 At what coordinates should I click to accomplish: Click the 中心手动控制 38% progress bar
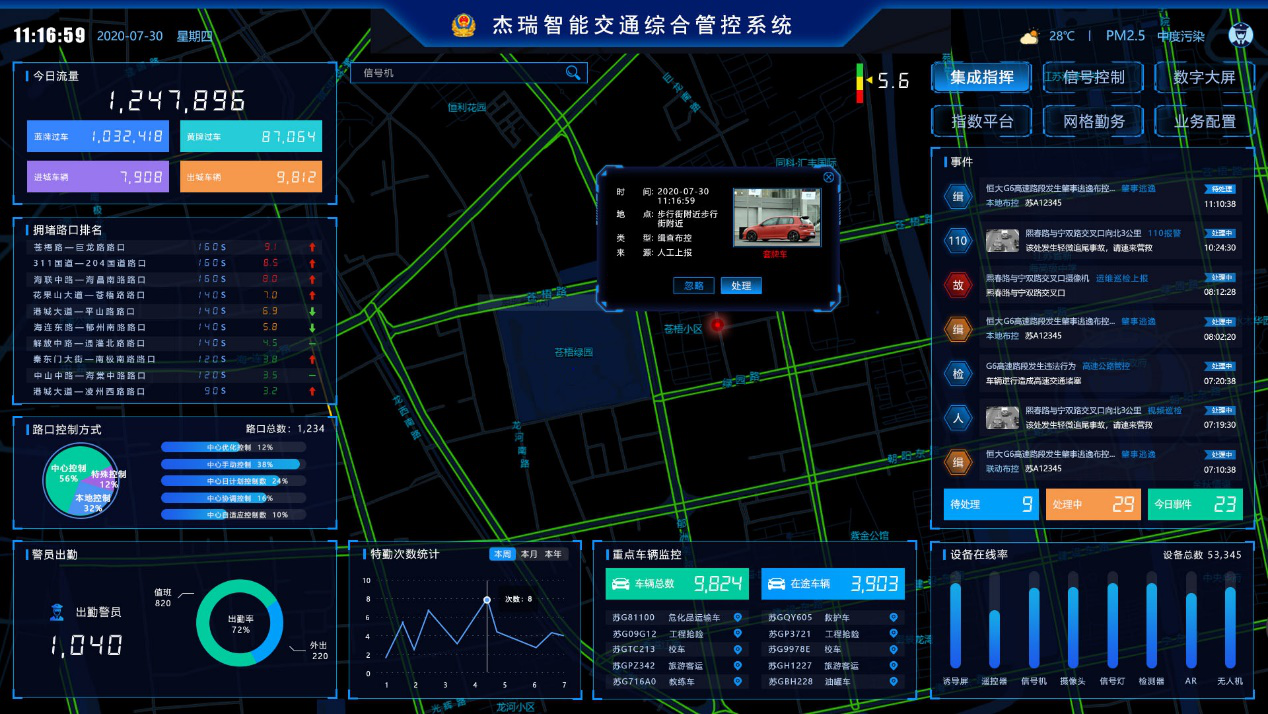[235, 464]
